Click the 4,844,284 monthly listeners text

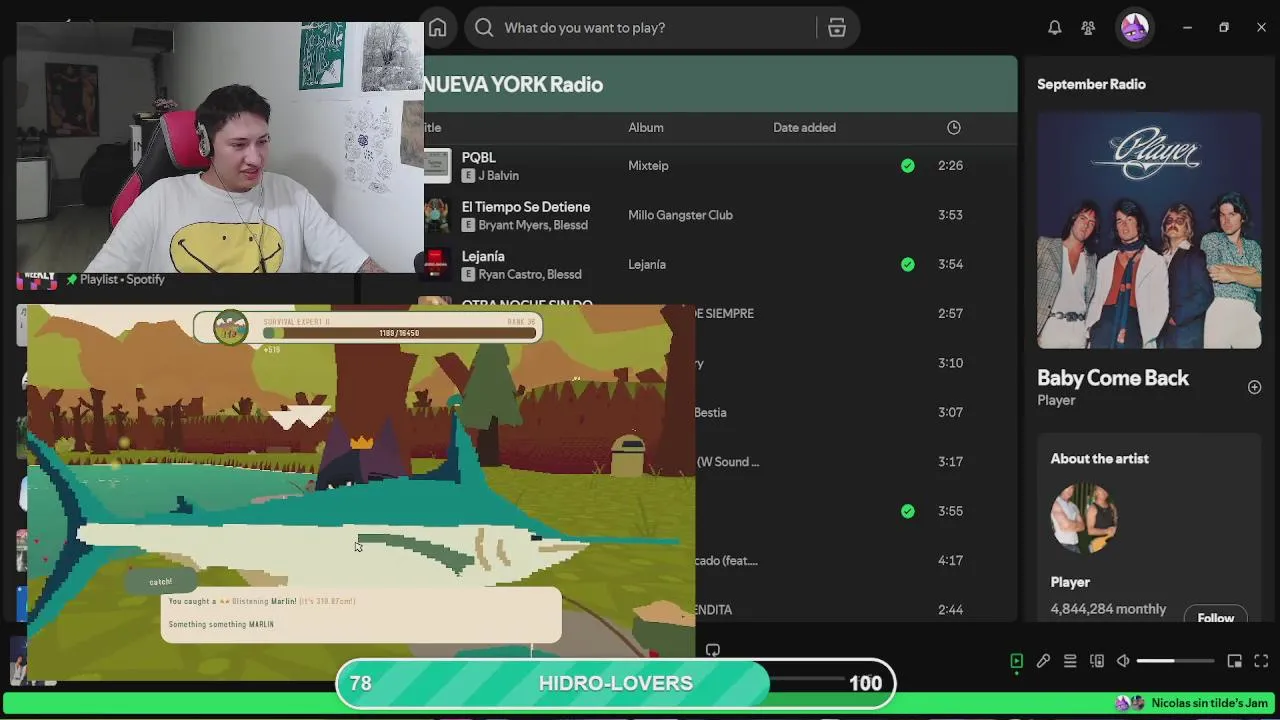tap(1108, 609)
